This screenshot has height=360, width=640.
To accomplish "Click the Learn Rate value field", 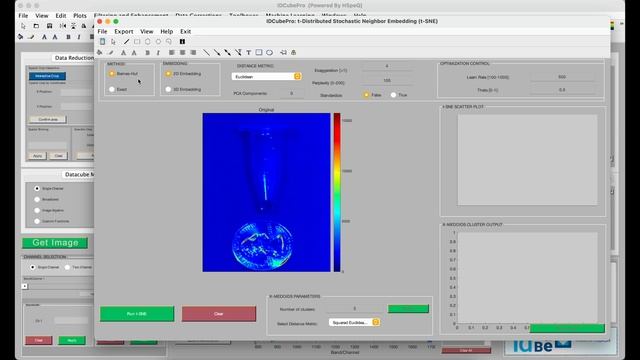I will (562, 77).
